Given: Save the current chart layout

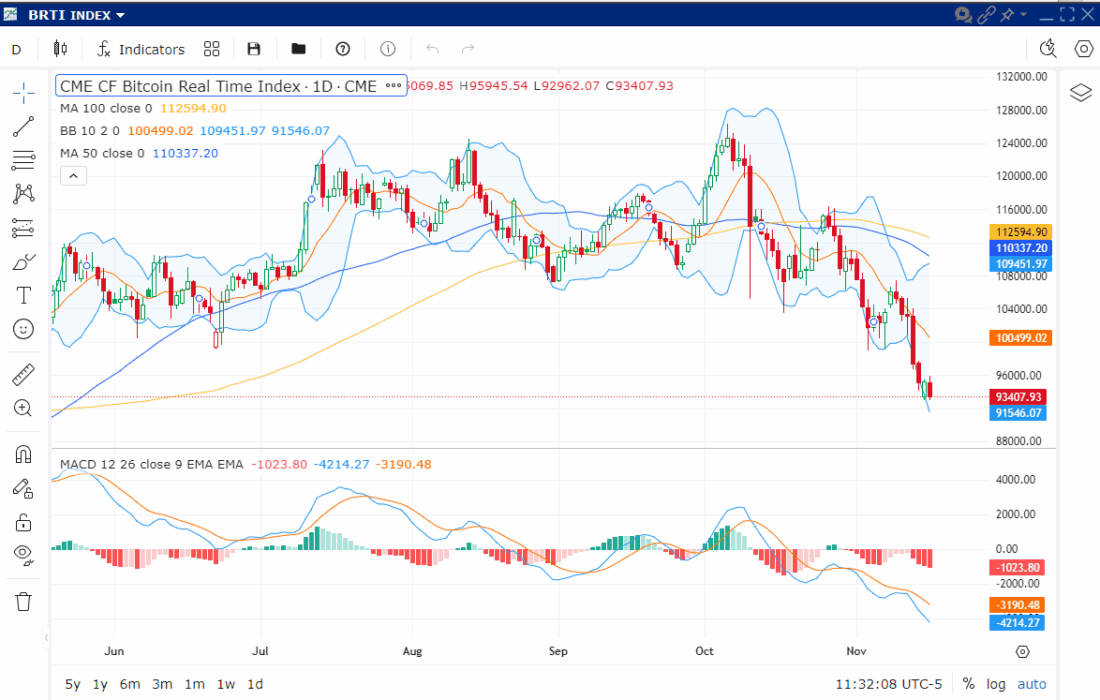Looking at the screenshot, I should coord(253,48).
